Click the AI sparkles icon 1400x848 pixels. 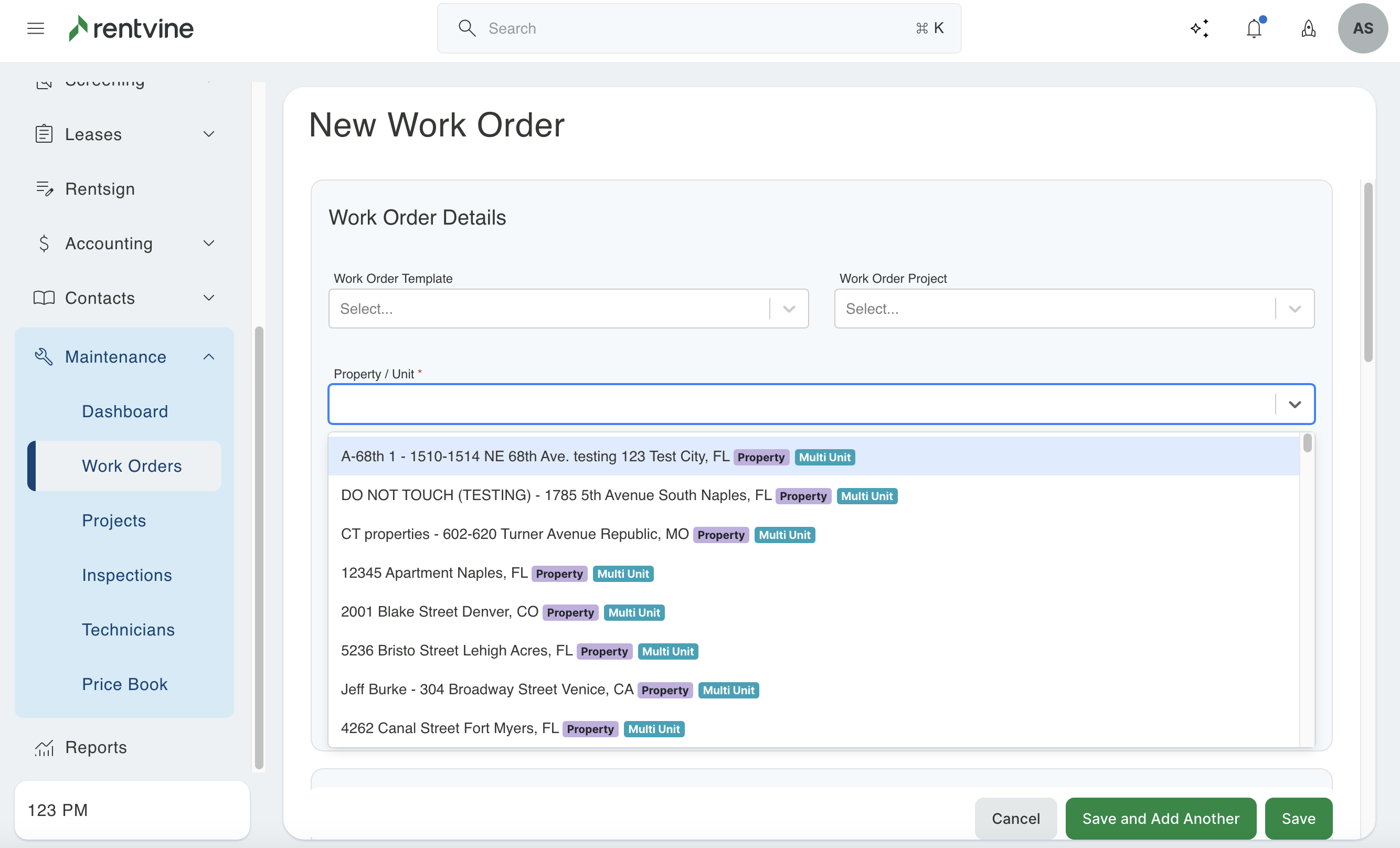pyautogui.click(x=1200, y=28)
